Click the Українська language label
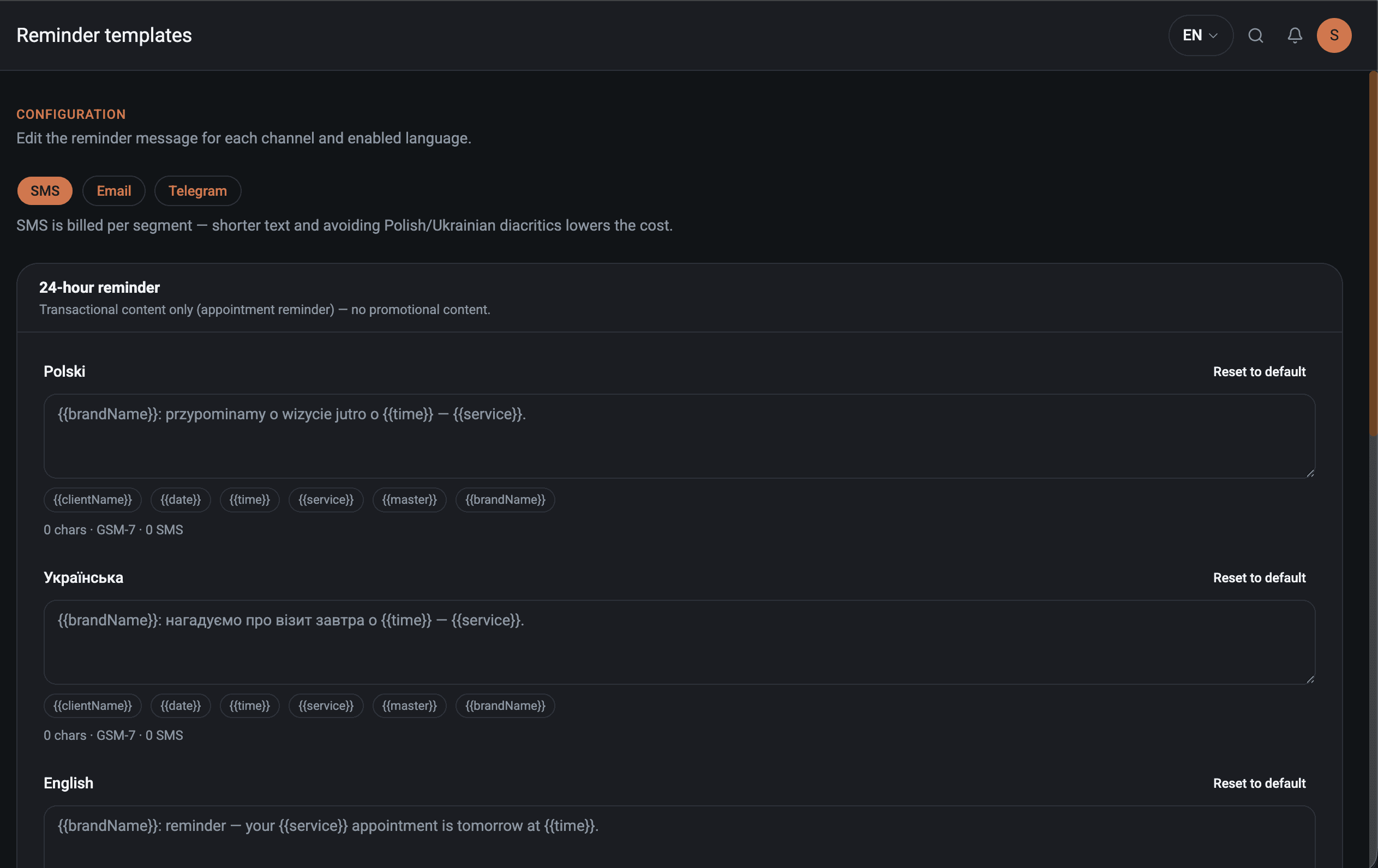1378x868 pixels. (x=83, y=577)
